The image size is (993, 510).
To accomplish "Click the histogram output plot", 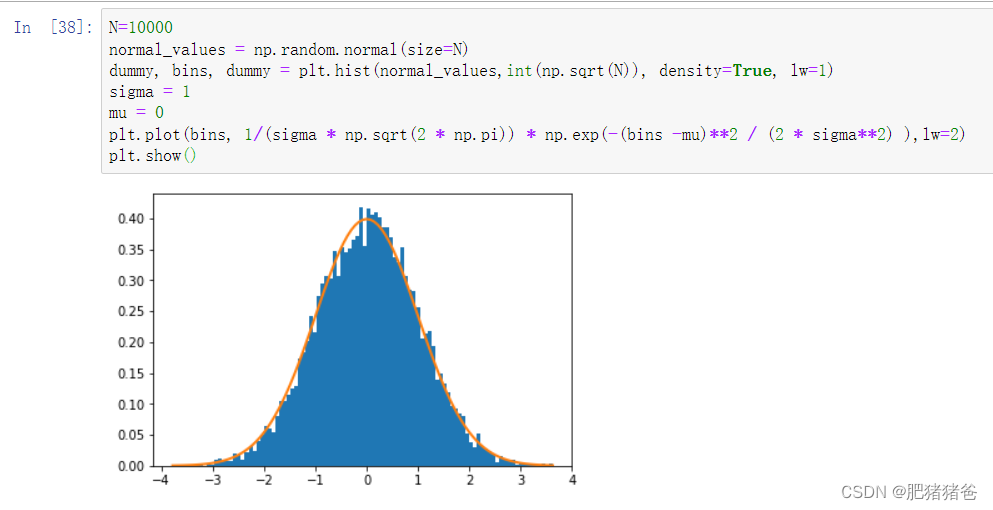I will 347,340.
